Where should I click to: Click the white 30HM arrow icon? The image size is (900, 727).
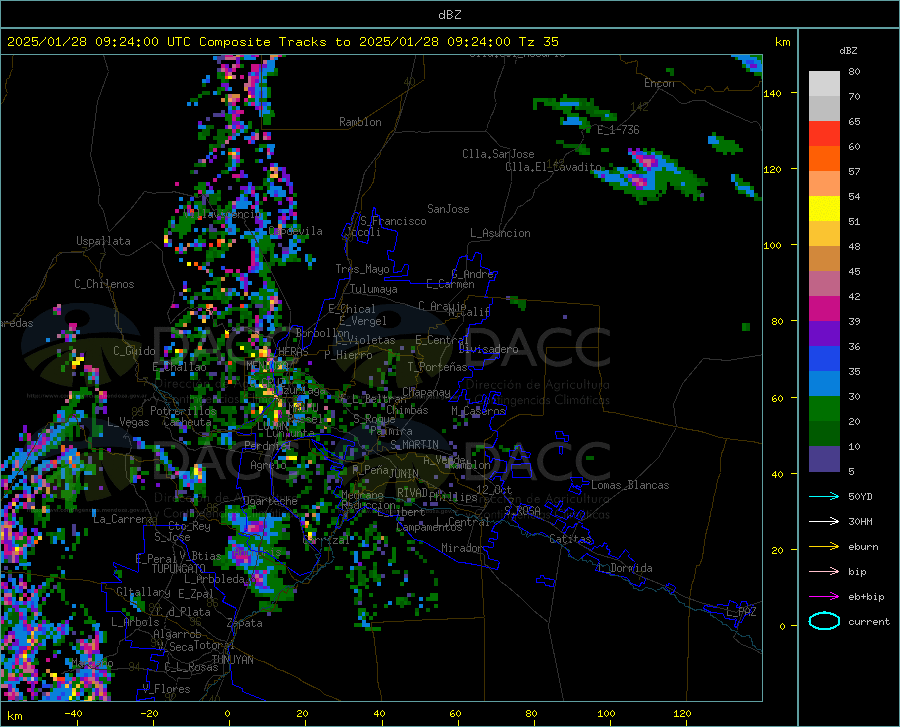(824, 521)
